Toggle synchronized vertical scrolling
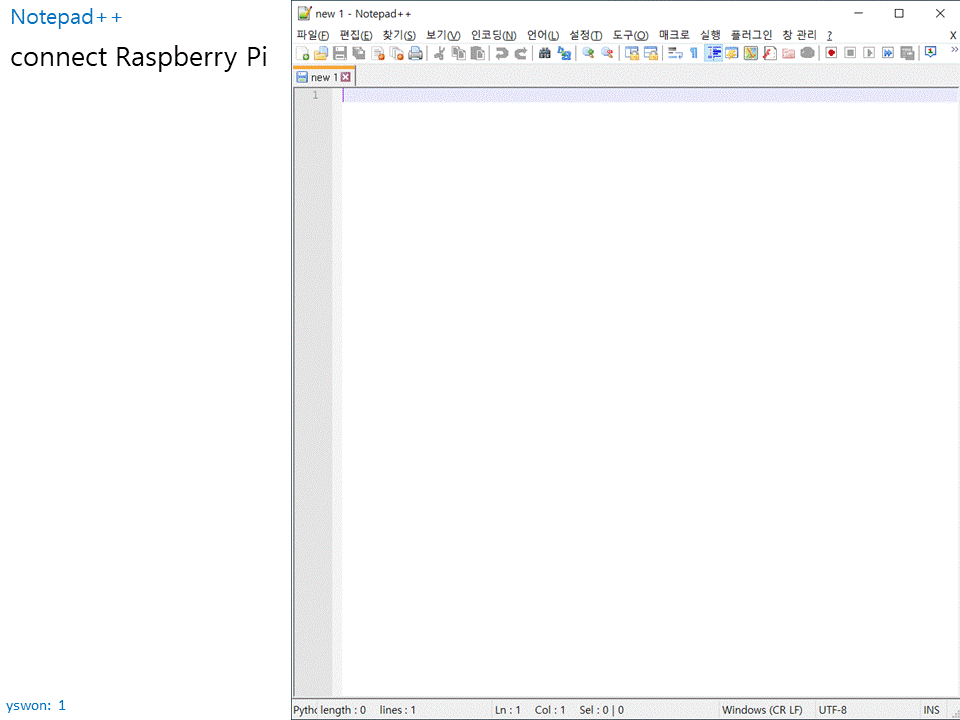This screenshot has width=960, height=720. 632,53
